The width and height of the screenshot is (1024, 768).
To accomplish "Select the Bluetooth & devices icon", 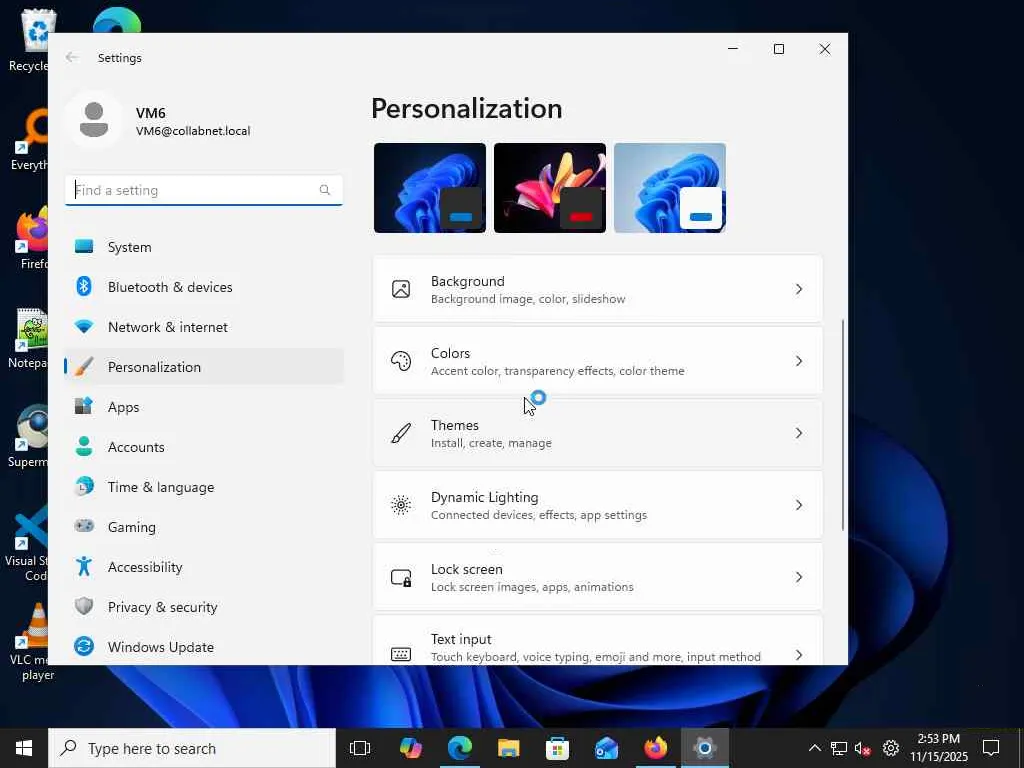I will 84,286.
